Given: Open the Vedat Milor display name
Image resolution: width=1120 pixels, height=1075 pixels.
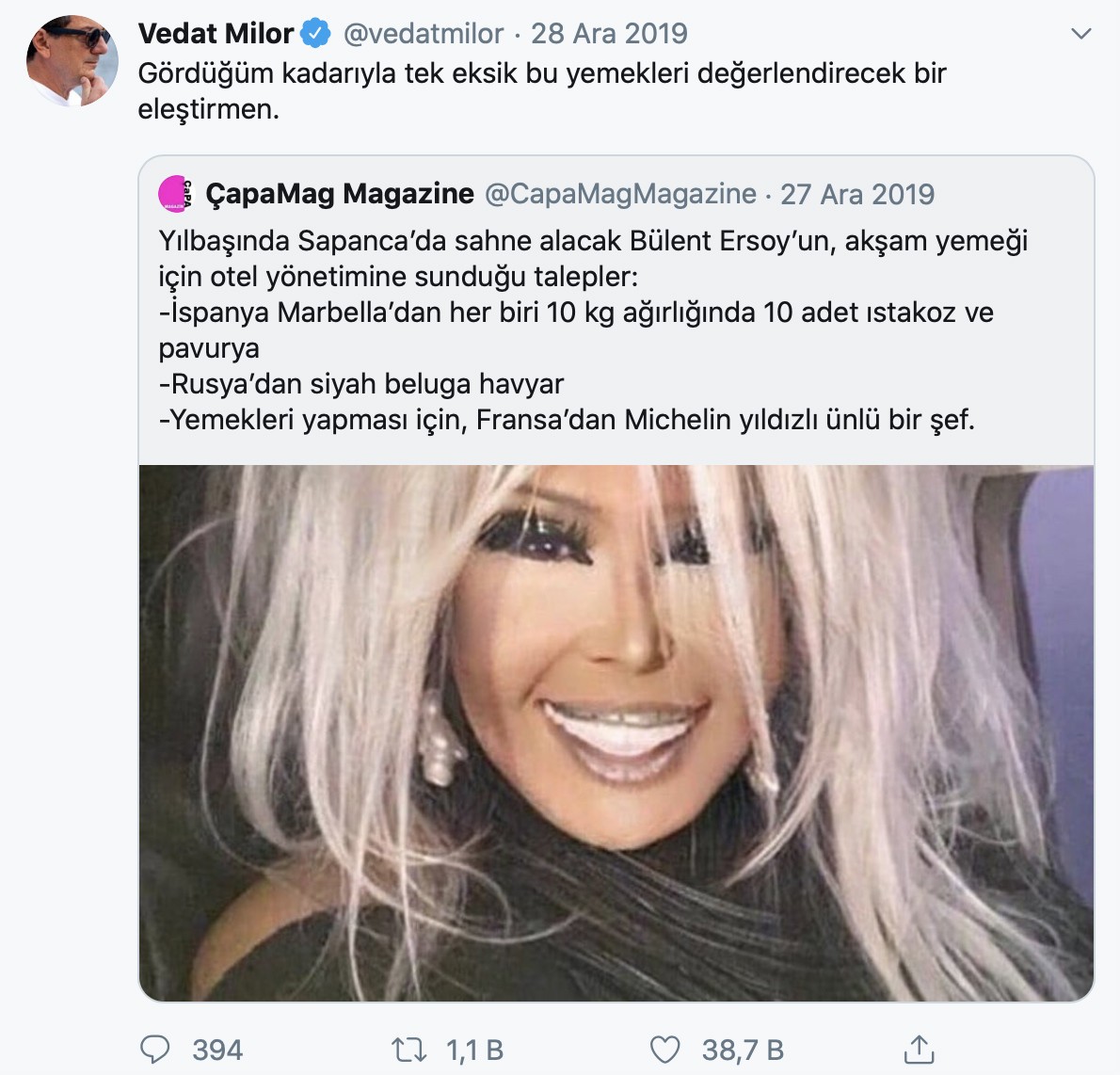Looking at the screenshot, I should coord(216,34).
